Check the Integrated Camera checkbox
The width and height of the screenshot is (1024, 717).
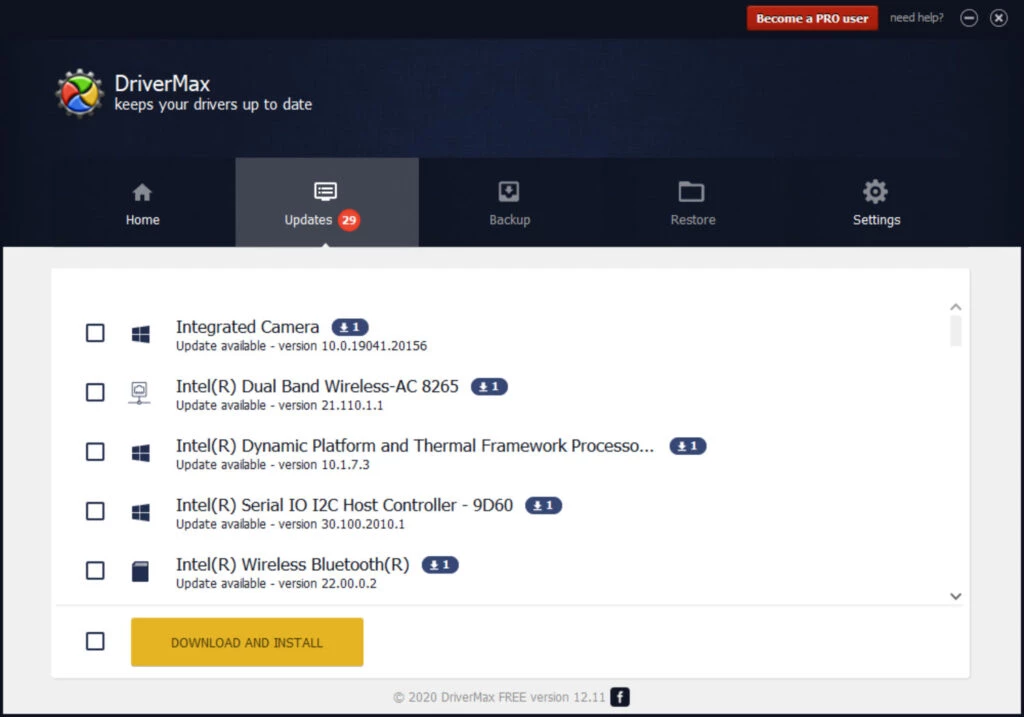(95, 333)
